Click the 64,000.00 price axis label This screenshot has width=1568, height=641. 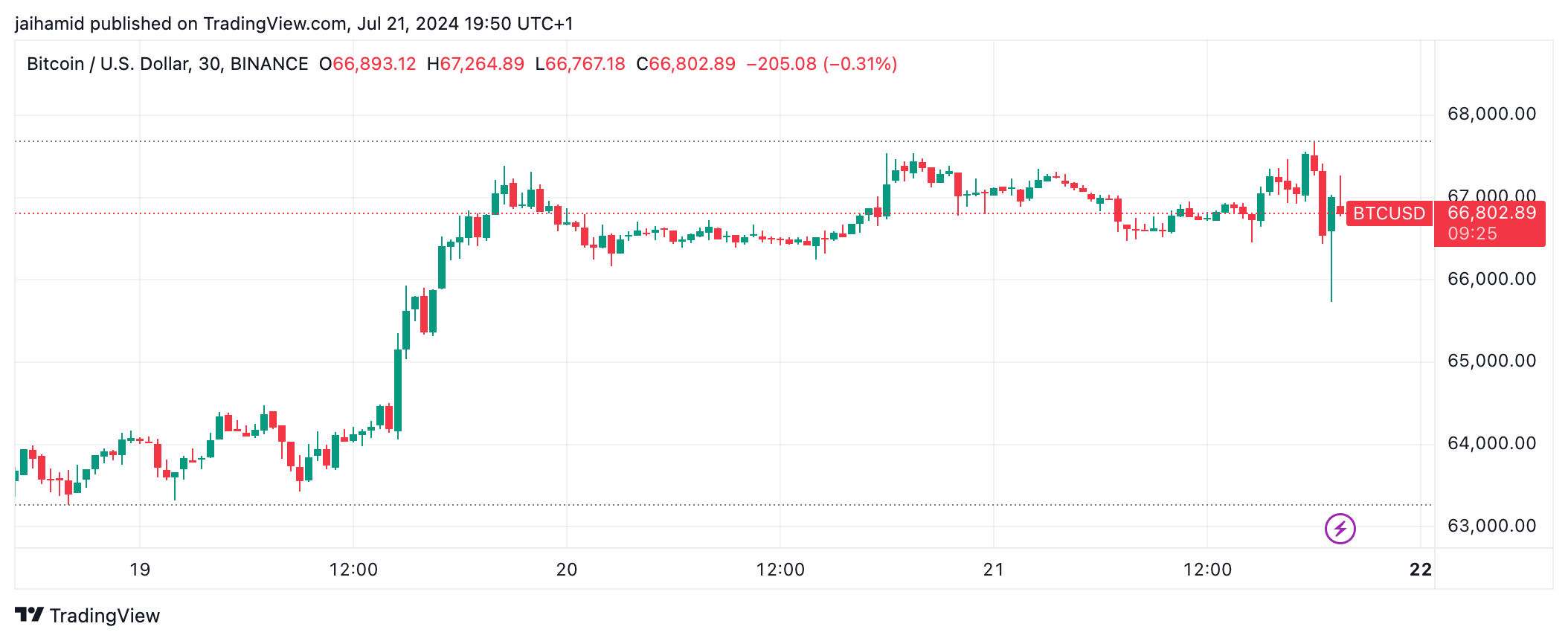tap(1491, 443)
